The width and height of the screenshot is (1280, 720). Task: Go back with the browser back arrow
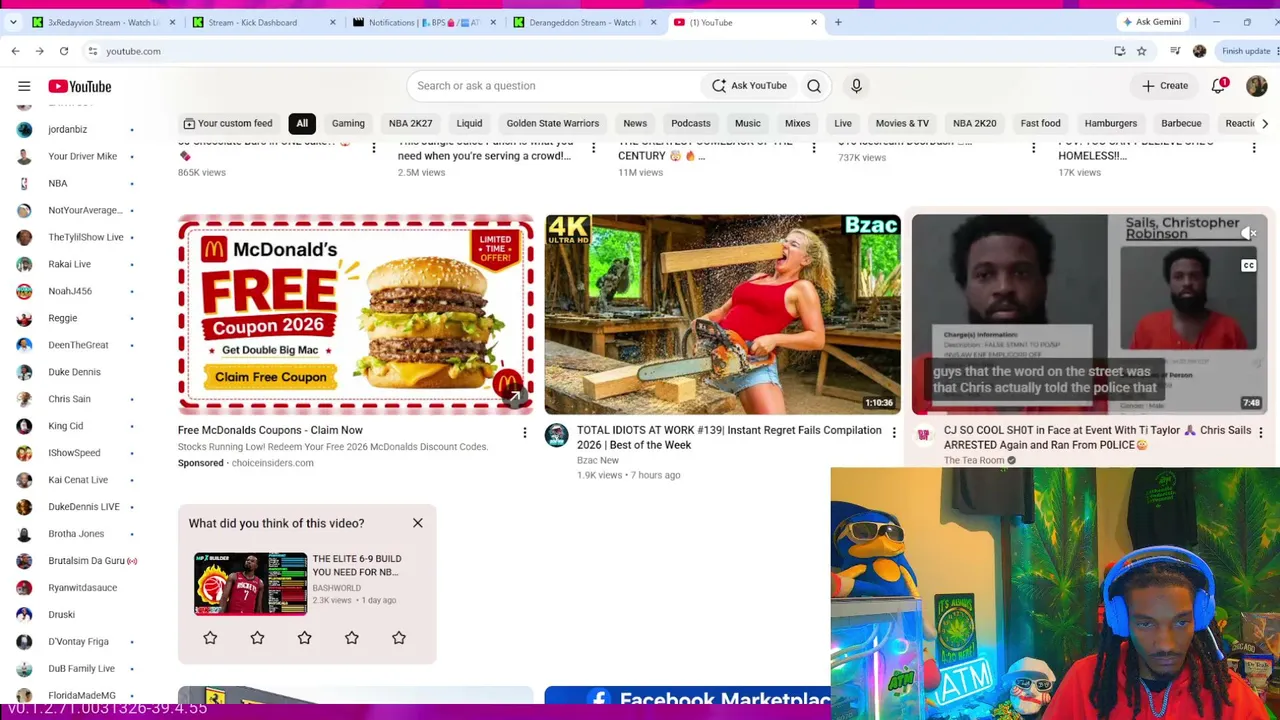click(x=15, y=51)
